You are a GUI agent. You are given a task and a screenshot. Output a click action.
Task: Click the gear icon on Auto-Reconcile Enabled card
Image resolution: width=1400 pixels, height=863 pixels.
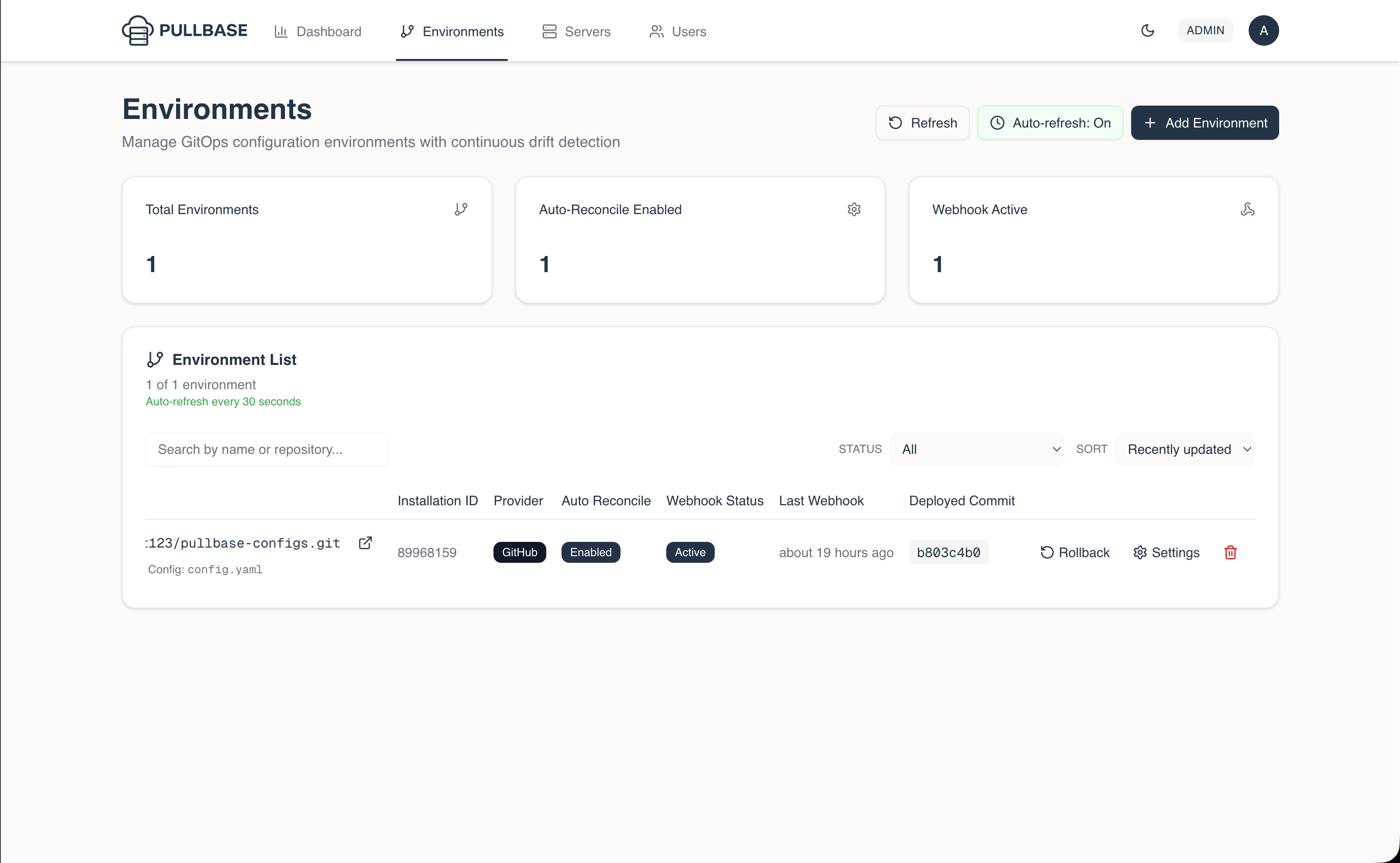coord(854,209)
